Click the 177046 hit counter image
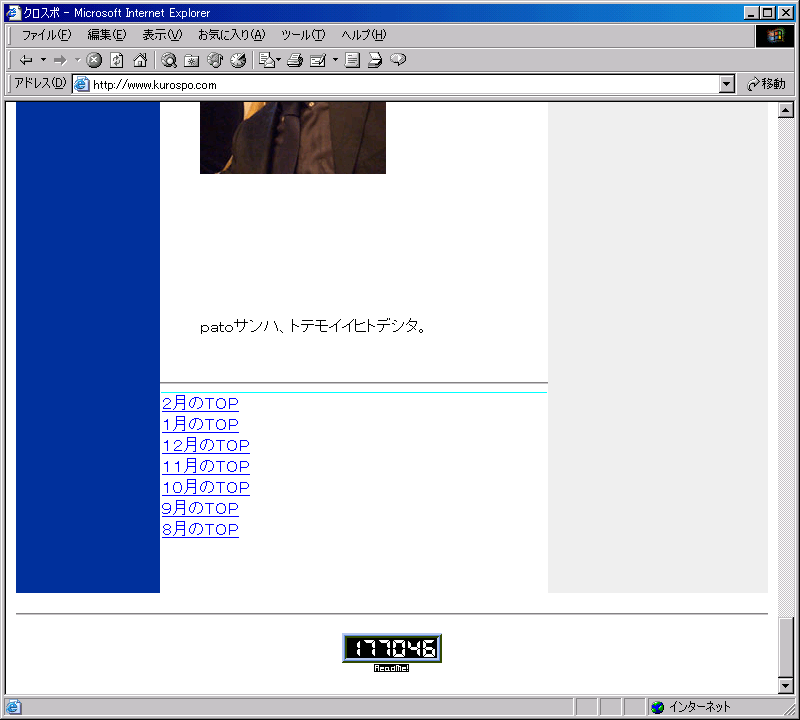 [x=392, y=648]
